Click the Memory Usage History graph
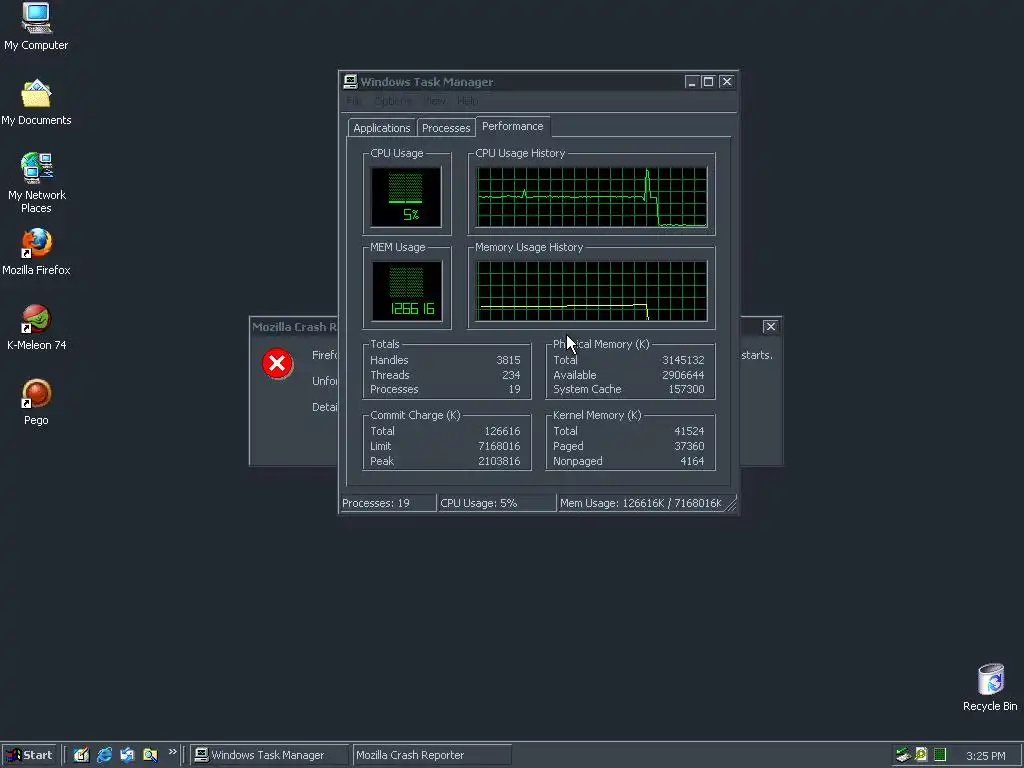The width and height of the screenshot is (1024, 768). click(x=592, y=291)
